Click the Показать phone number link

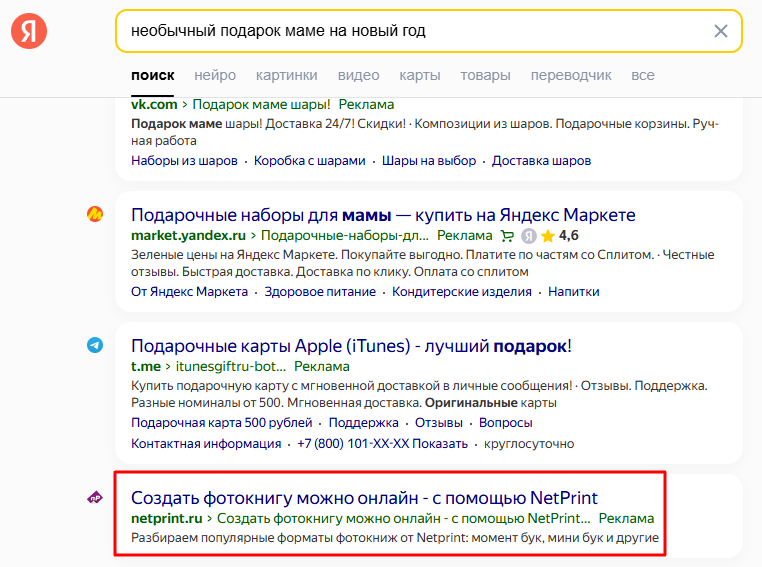tap(441, 444)
